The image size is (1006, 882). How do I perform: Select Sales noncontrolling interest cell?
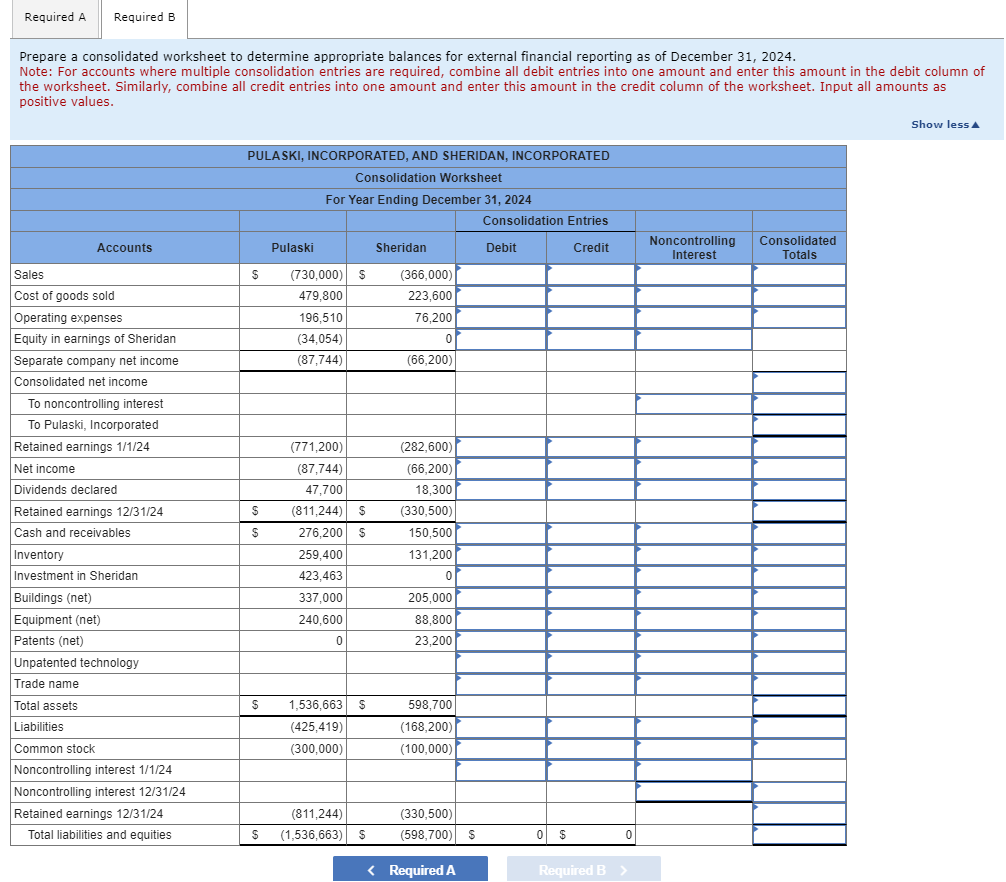[694, 275]
